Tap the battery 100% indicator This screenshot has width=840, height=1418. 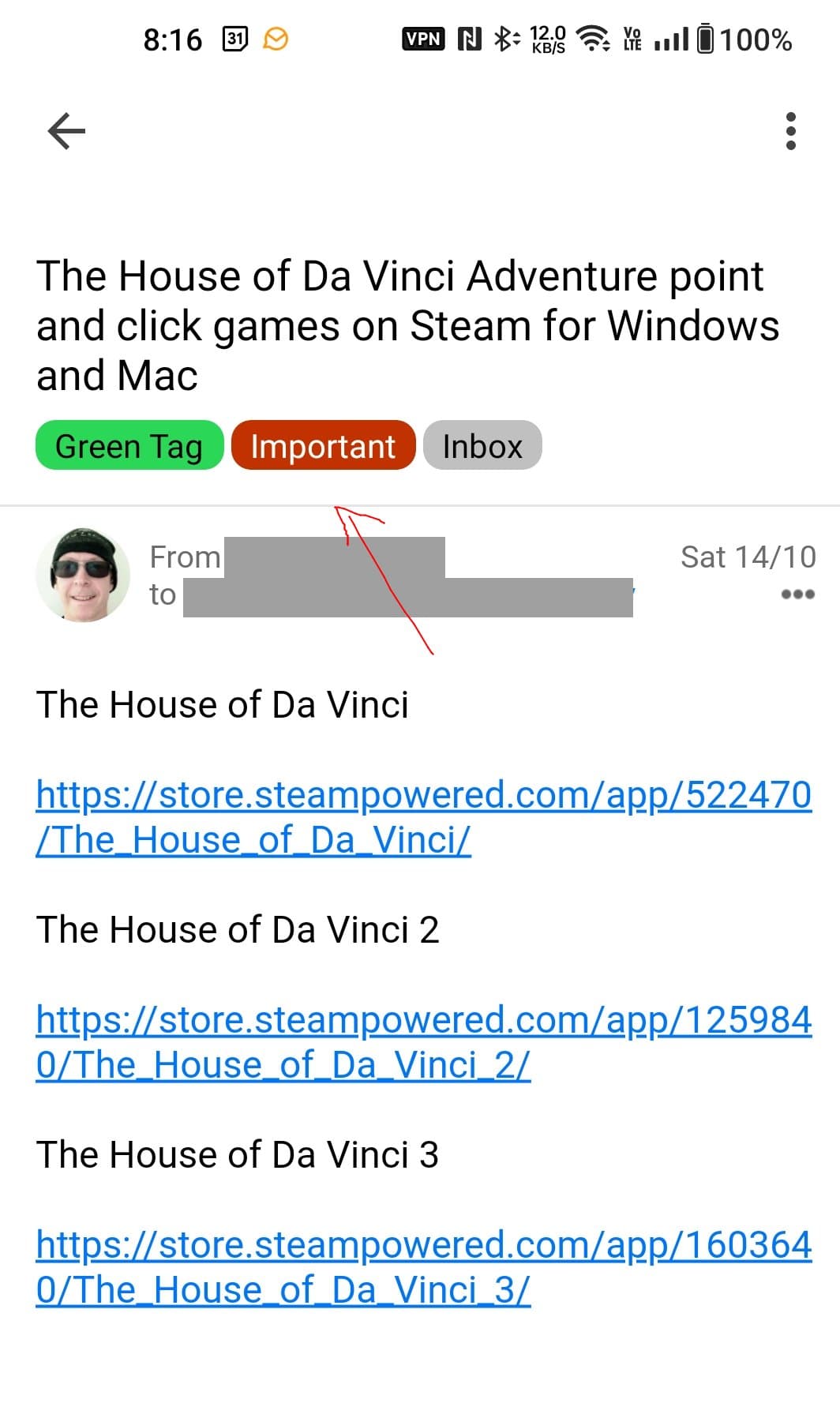(744, 39)
